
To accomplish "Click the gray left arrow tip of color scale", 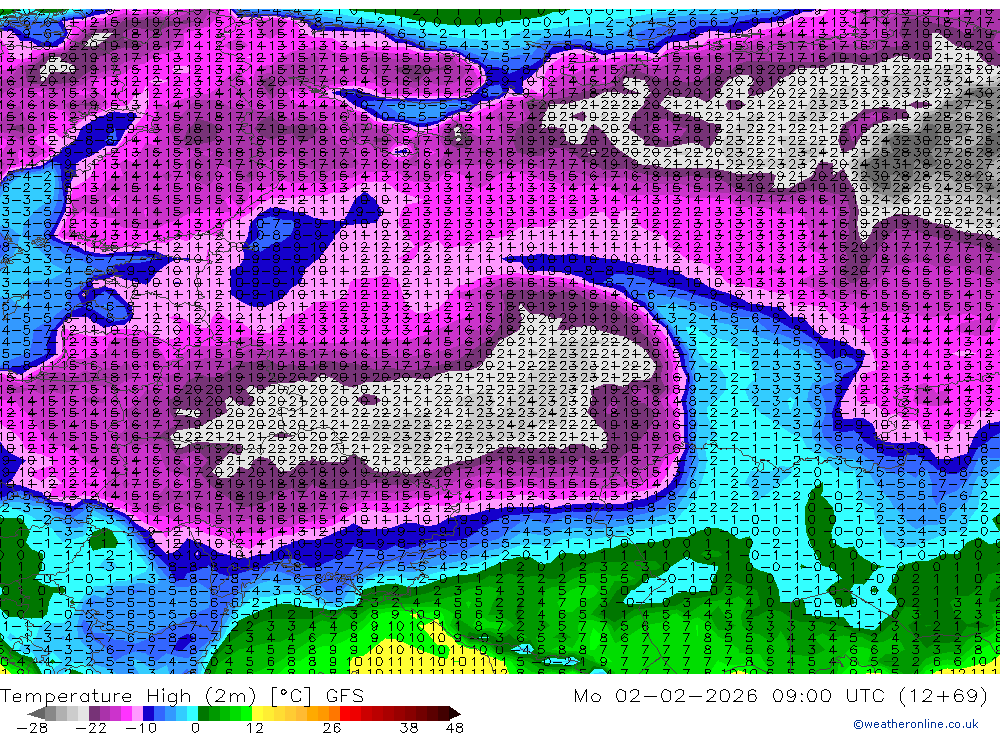I will point(36,713).
